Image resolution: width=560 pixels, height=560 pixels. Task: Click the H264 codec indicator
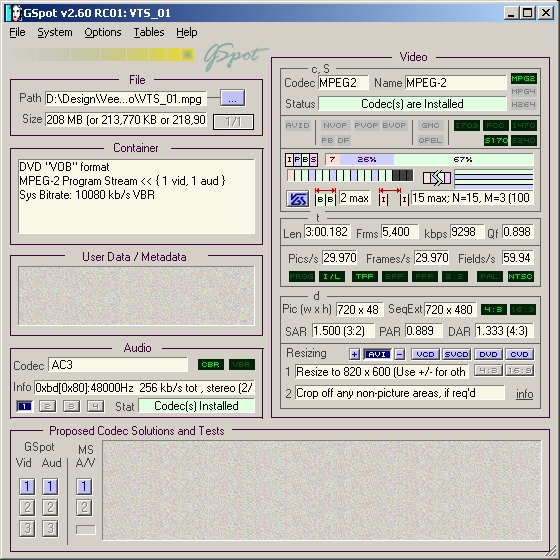pos(523,105)
